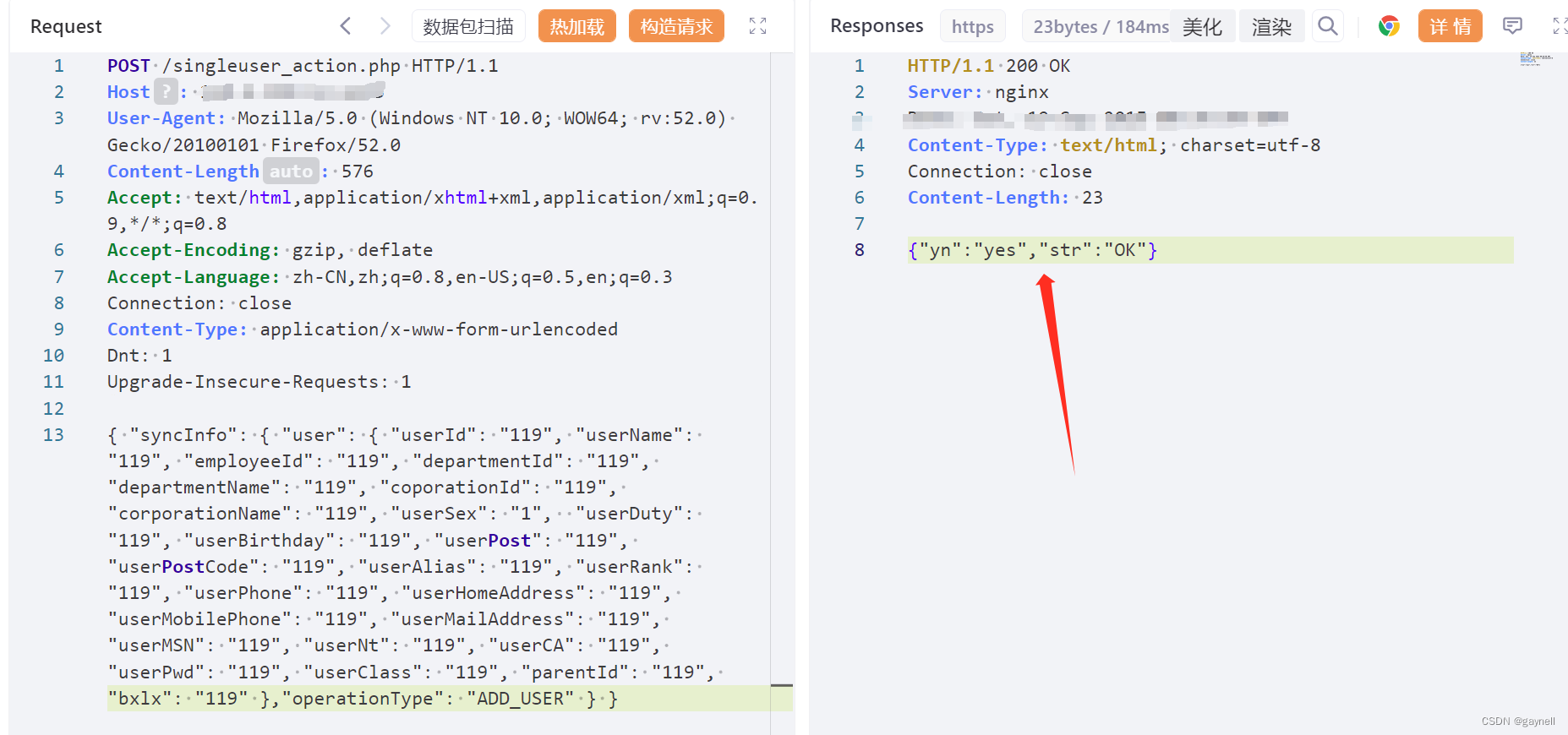Click the Content-Length value 576
1568x735 pixels.
[358, 171]
